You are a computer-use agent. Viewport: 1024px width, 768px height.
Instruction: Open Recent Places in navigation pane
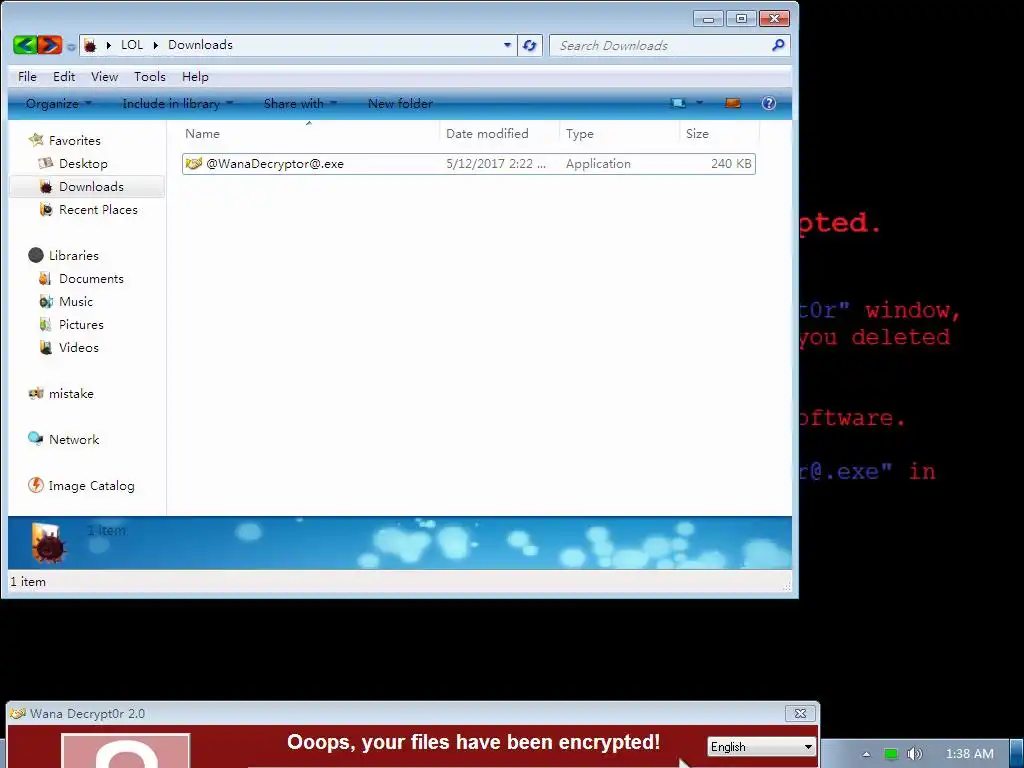click(98, 210)
